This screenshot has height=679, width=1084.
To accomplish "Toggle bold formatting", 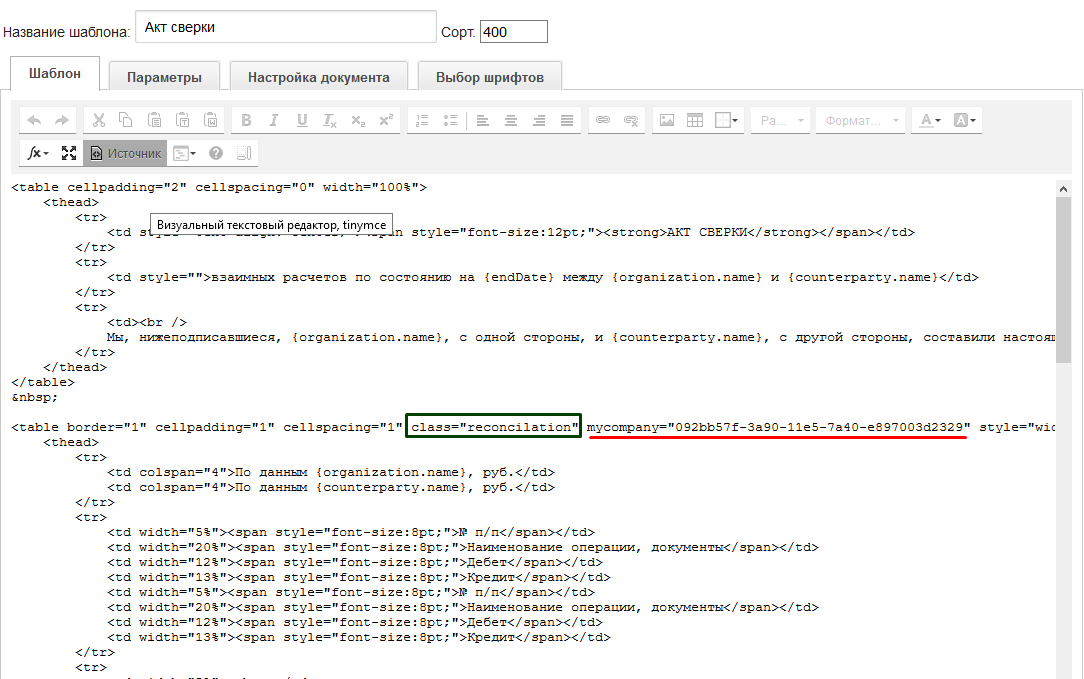I will click(x=246, y=120).
